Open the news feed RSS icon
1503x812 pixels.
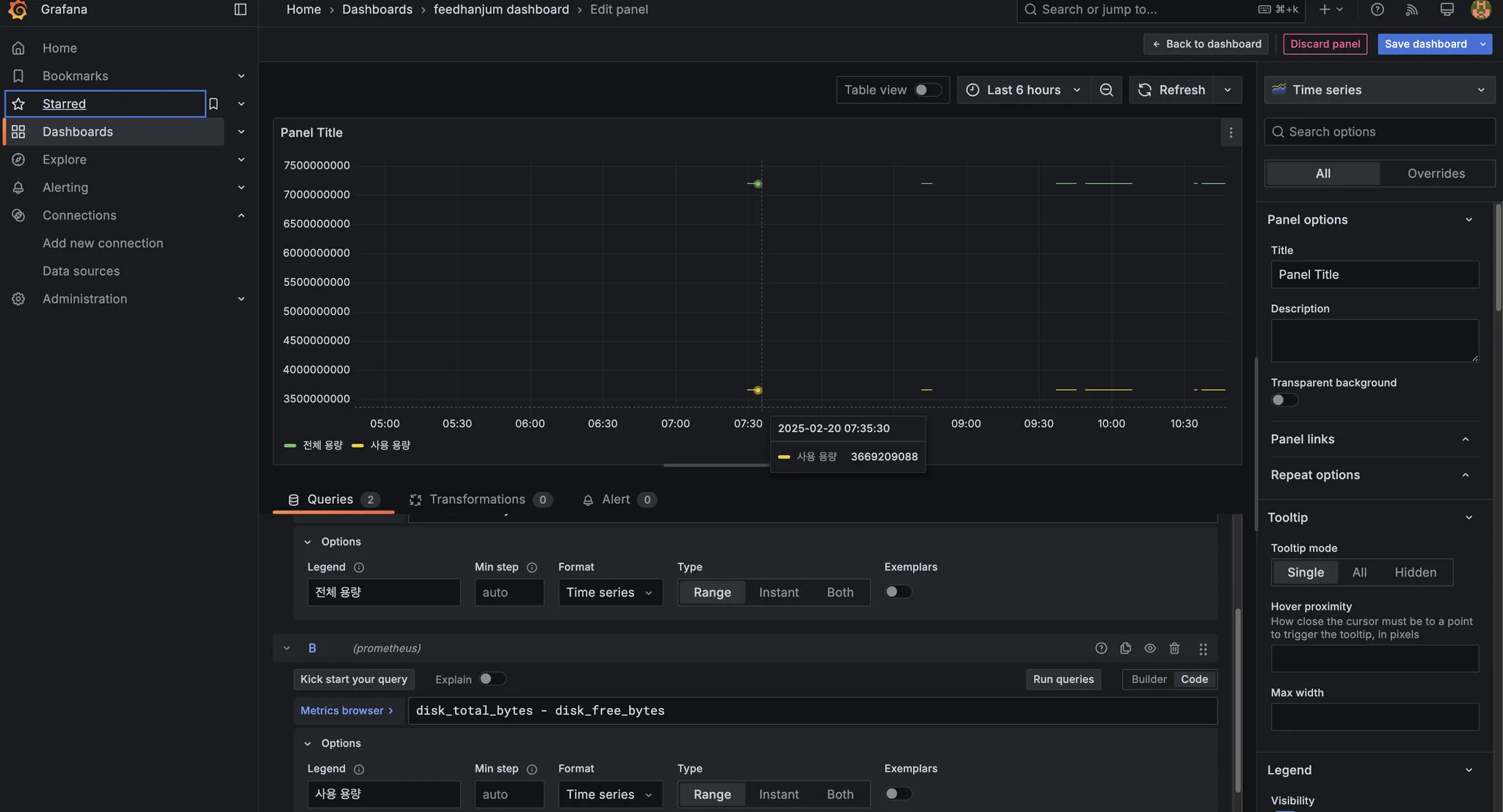point(1411,10)
